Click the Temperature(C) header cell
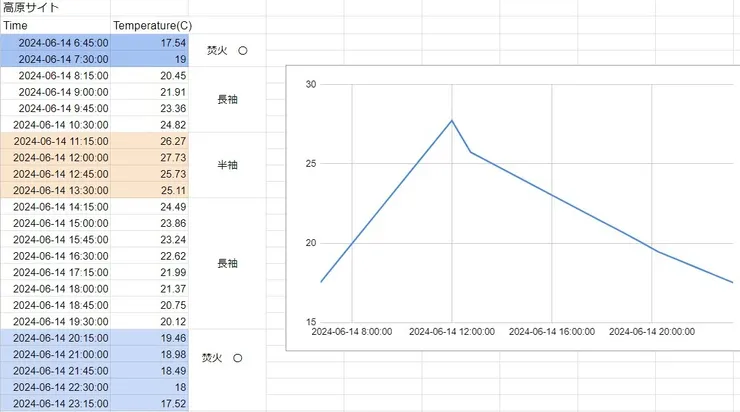Viewport: 740px width, 412px height. tap(149, 24)
